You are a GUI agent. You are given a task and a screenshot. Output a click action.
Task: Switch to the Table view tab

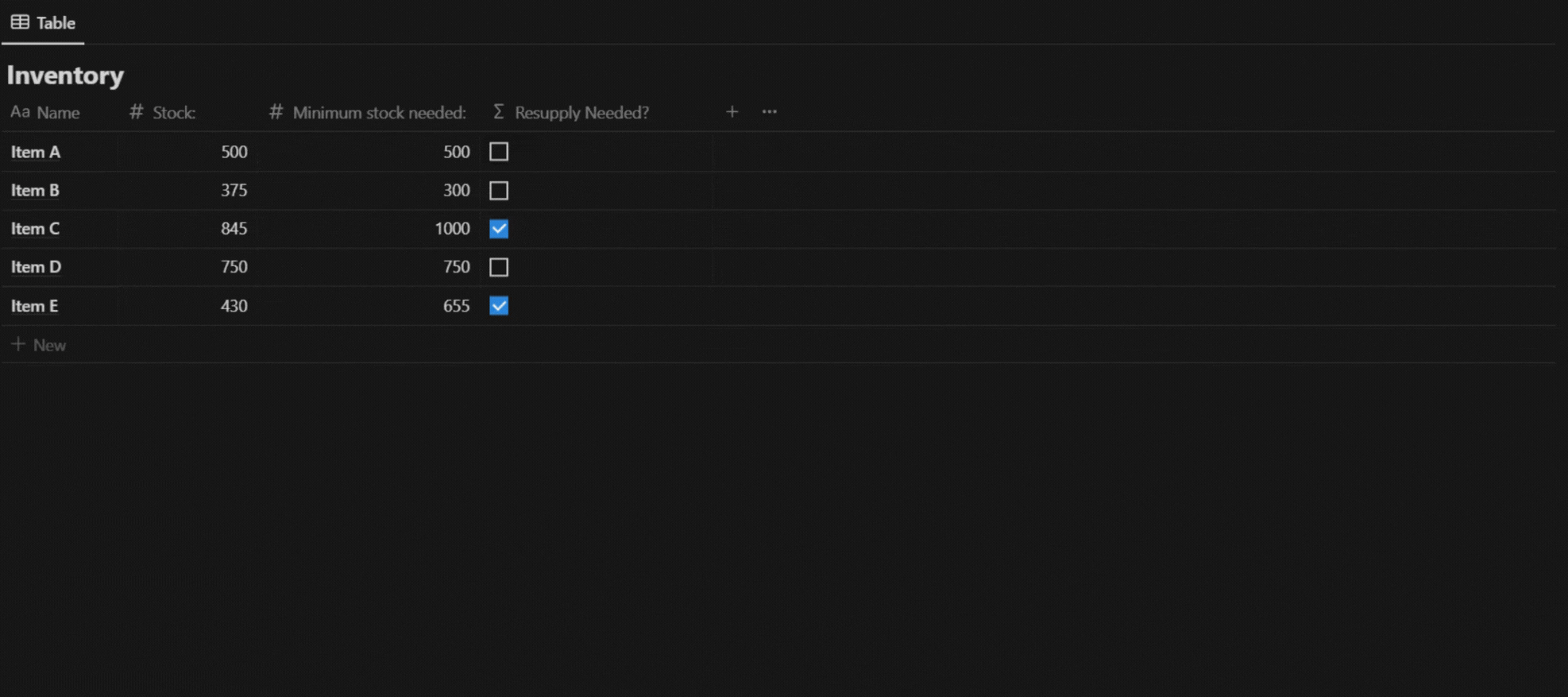(x=43, y=22)
